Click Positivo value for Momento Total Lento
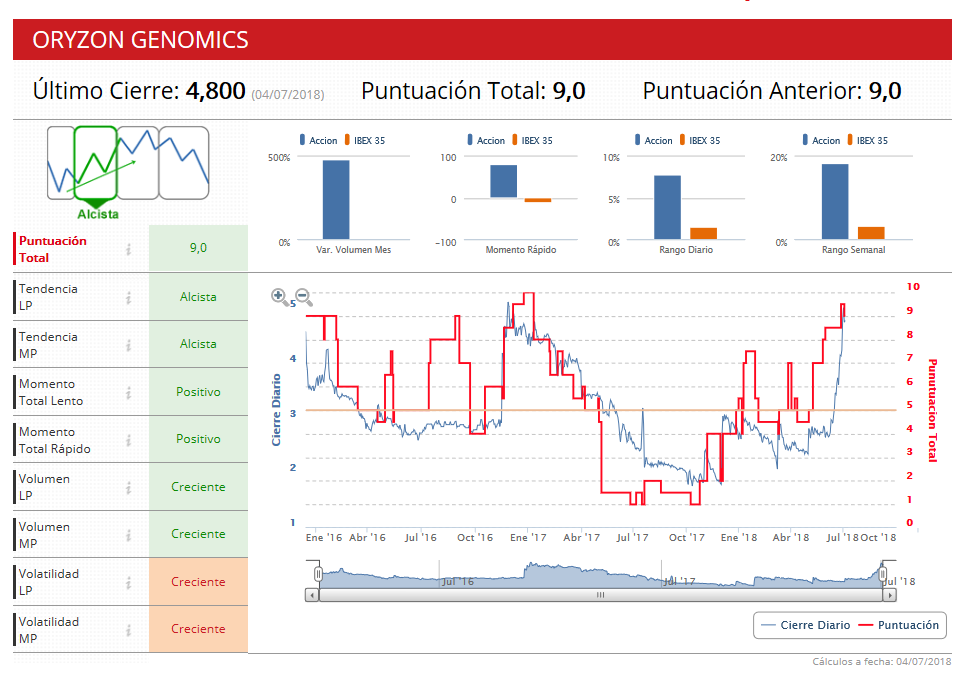The height and width of the screenshot is (682, 965). (x=198, y=392)
